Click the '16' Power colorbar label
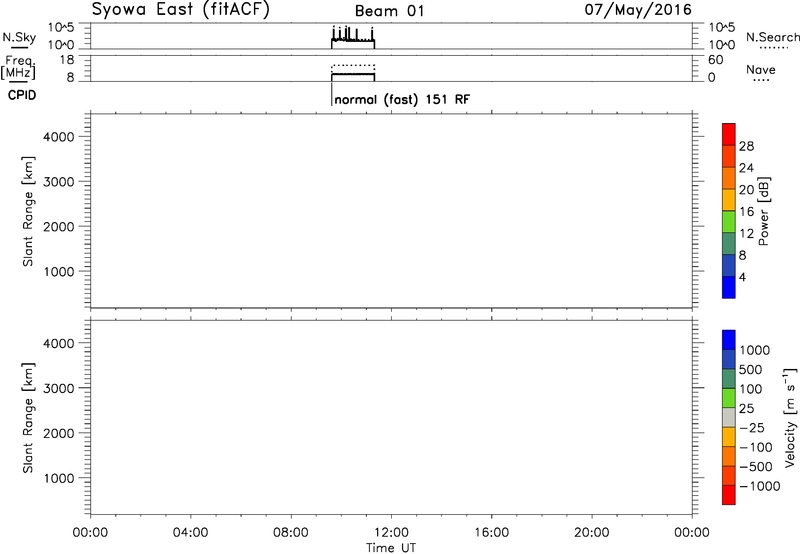The height and width of the screenshot is (554, 800). click(x=746, y=211)
